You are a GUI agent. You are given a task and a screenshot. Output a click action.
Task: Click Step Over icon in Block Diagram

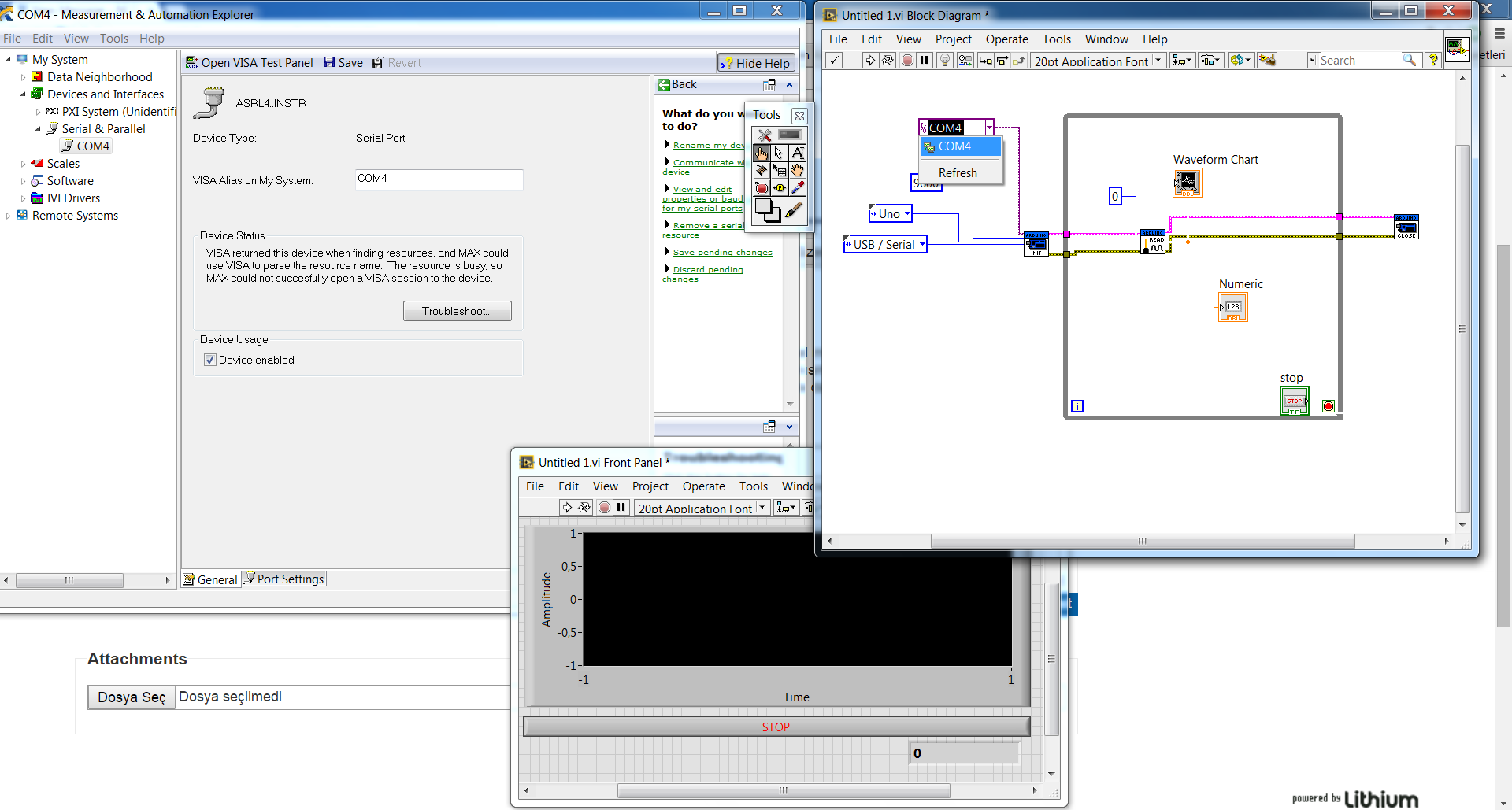[1002, 61]
